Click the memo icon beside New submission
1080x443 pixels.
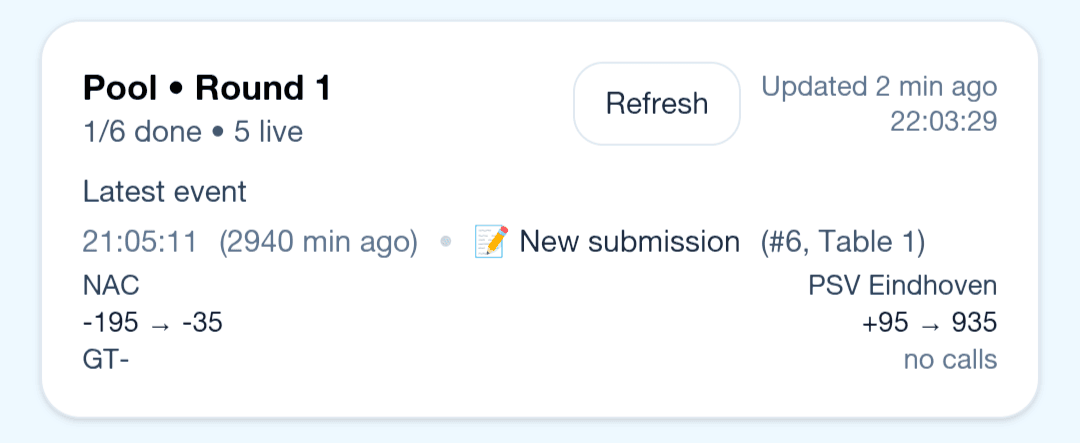coord(491,242)
